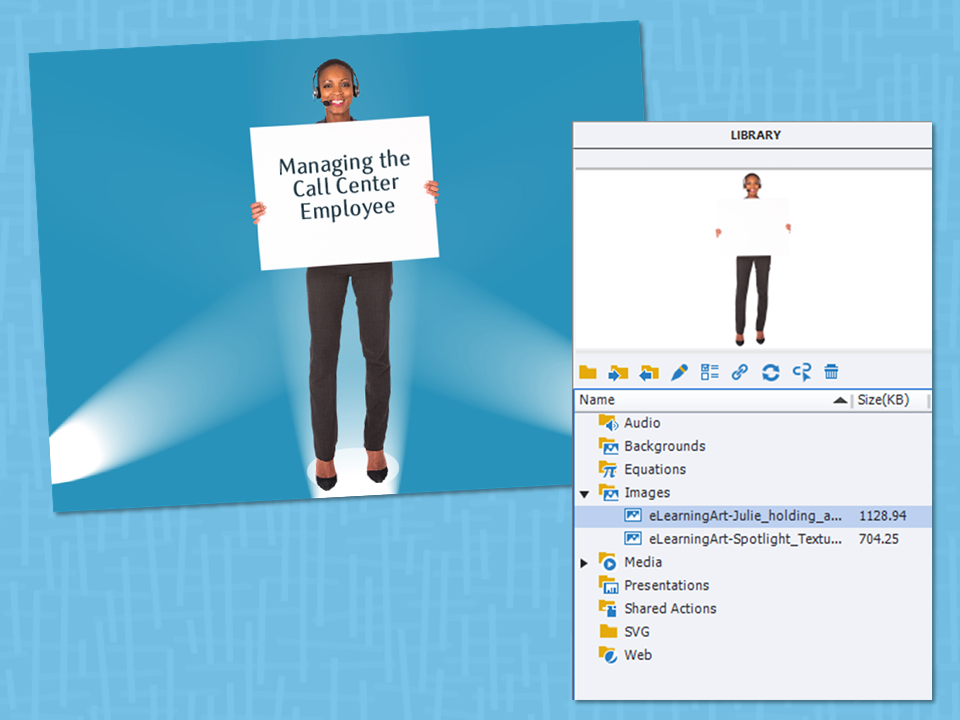Select the Equations folder

[752, 469]
